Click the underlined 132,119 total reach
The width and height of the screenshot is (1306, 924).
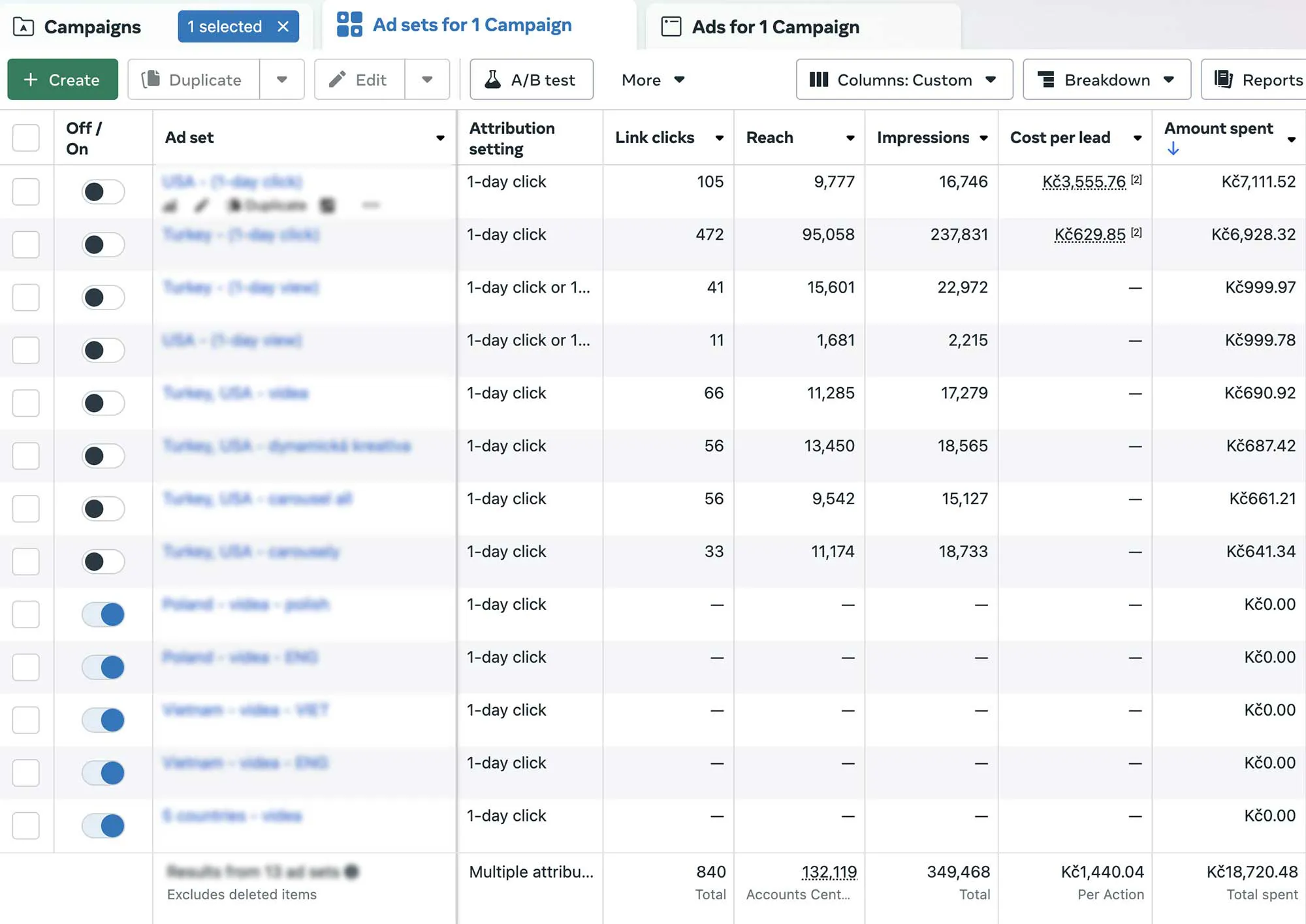click(x=829, y=872)
